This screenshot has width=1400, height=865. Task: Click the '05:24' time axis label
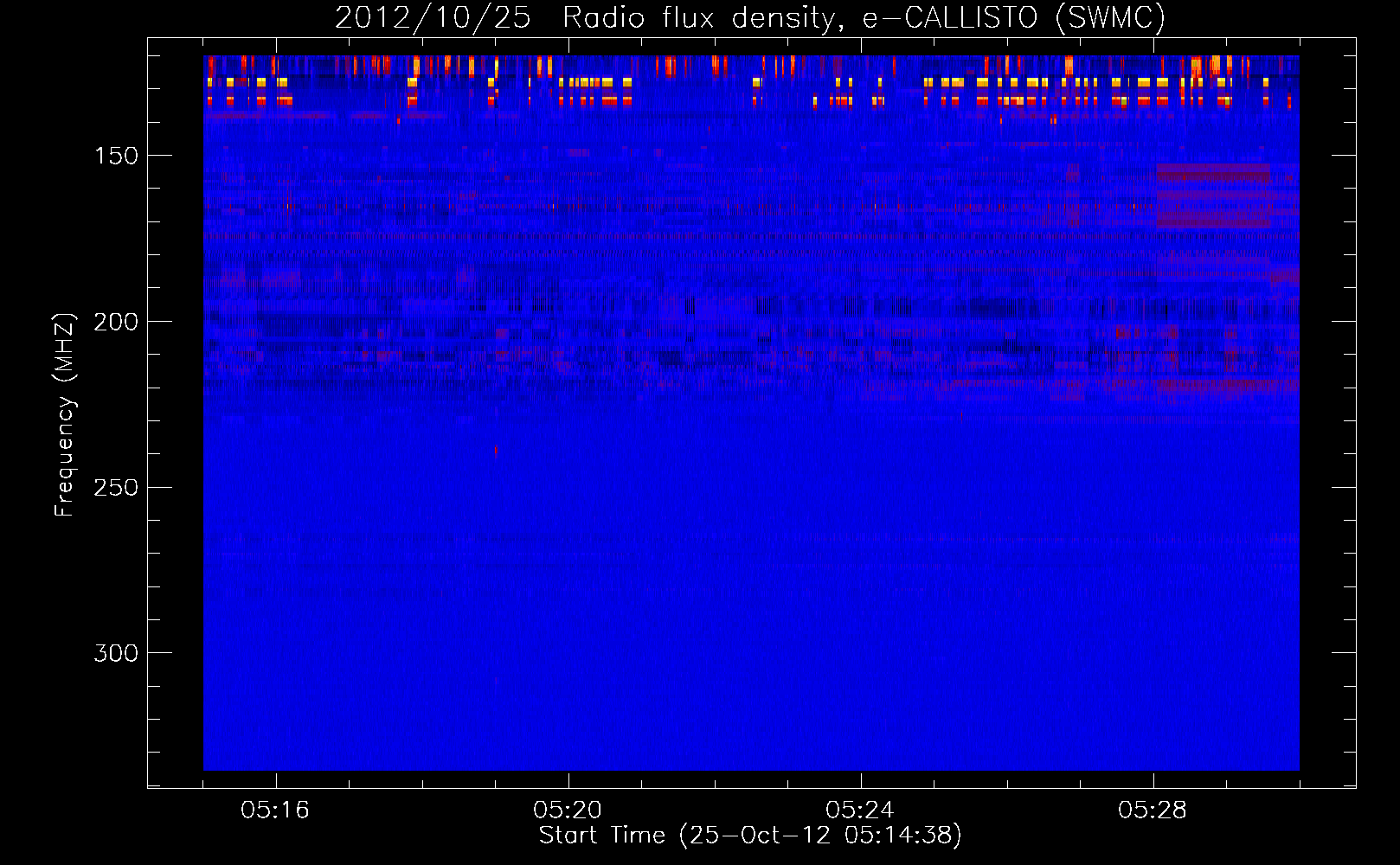coord(860,811)
